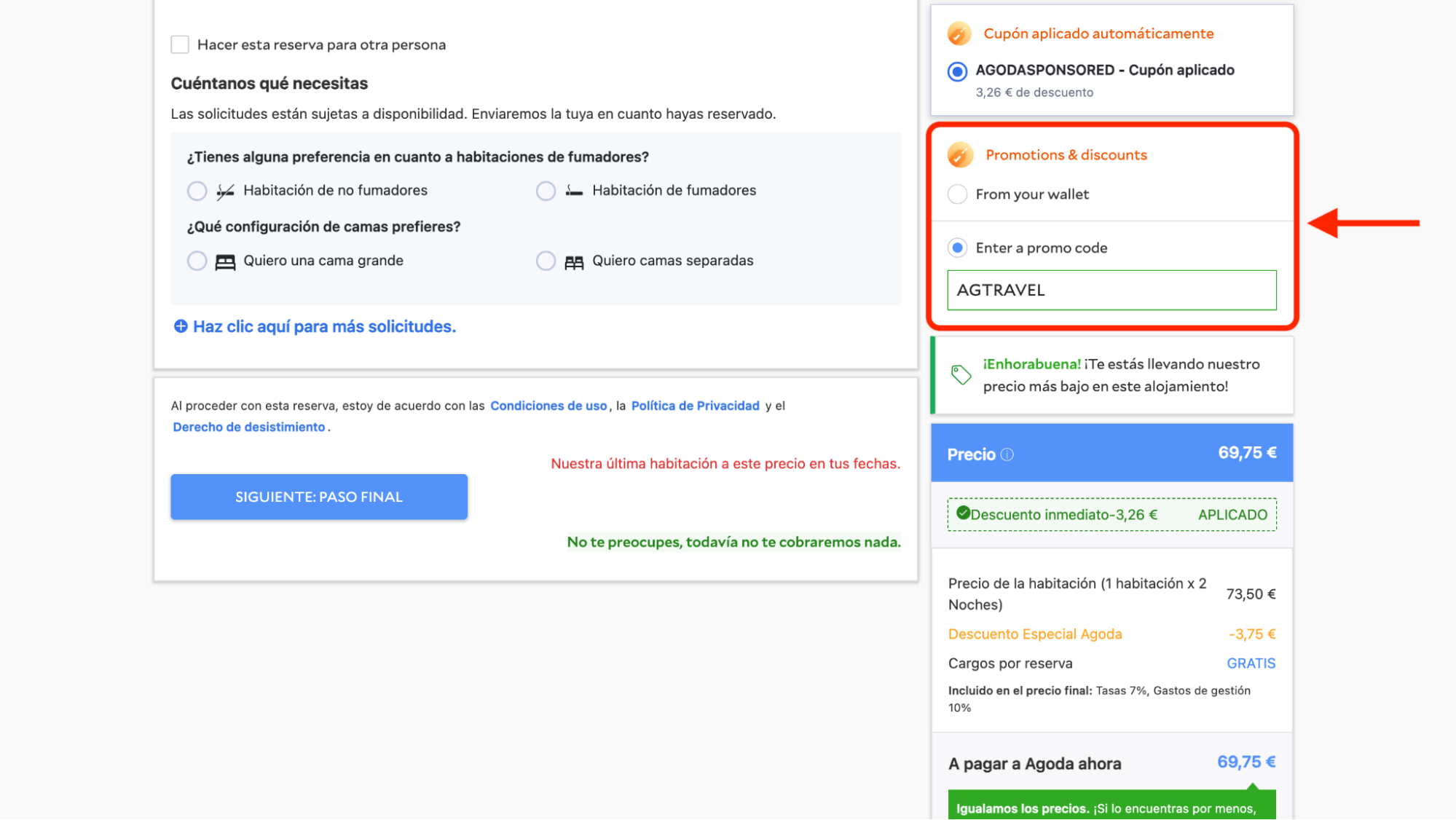The image size is (1456, 820).
Task: Click the twin beds icon
Action: (x=574, y=262)
